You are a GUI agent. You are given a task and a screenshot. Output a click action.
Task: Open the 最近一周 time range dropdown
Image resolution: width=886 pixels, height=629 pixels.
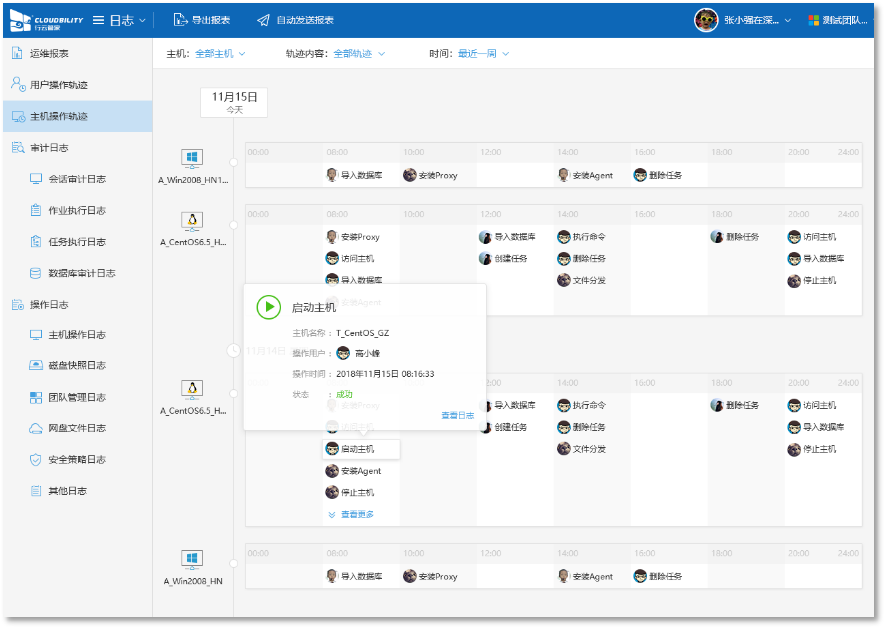click(x=484, y=53)
